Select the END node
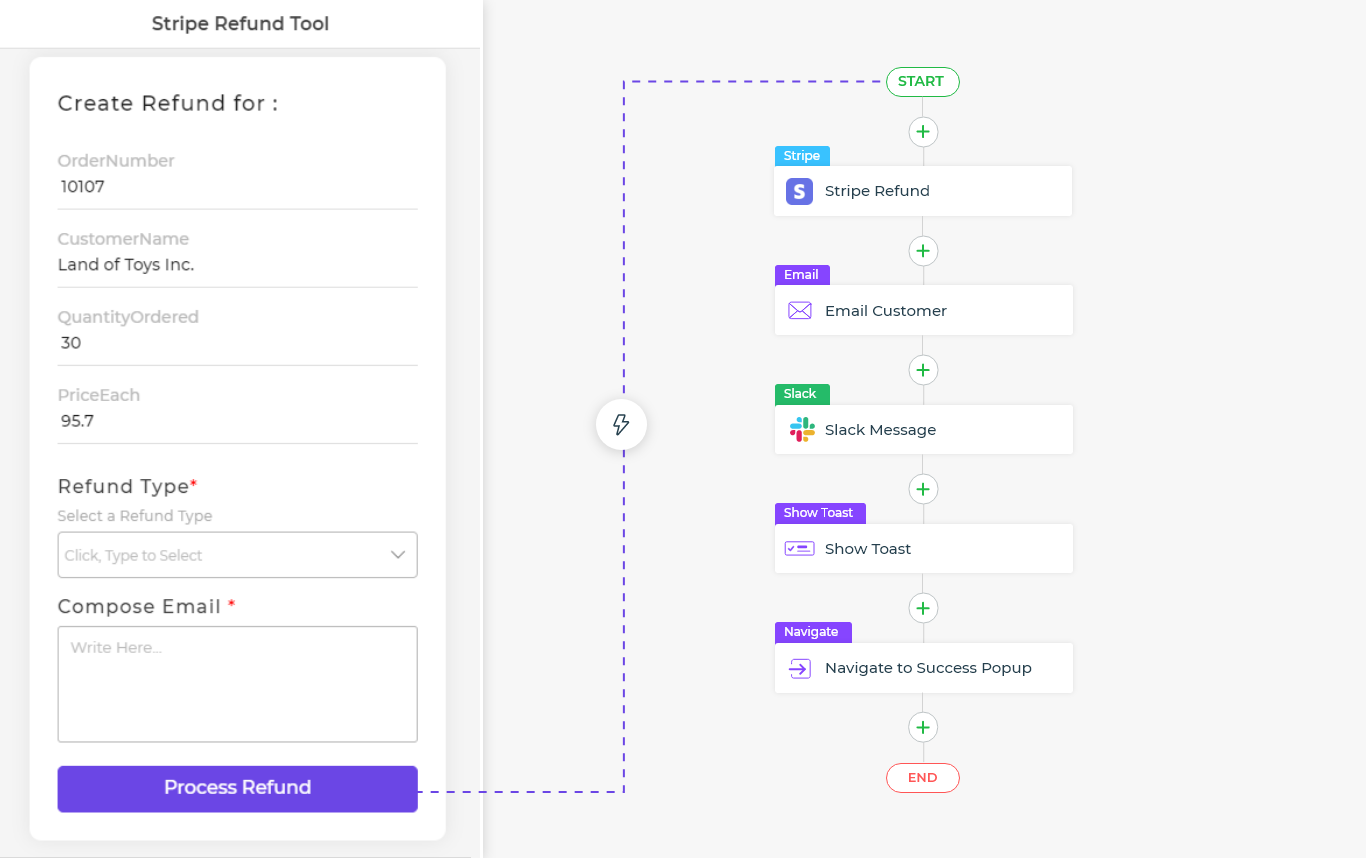This screenshot has height=858, width=1366. (922, 778)
